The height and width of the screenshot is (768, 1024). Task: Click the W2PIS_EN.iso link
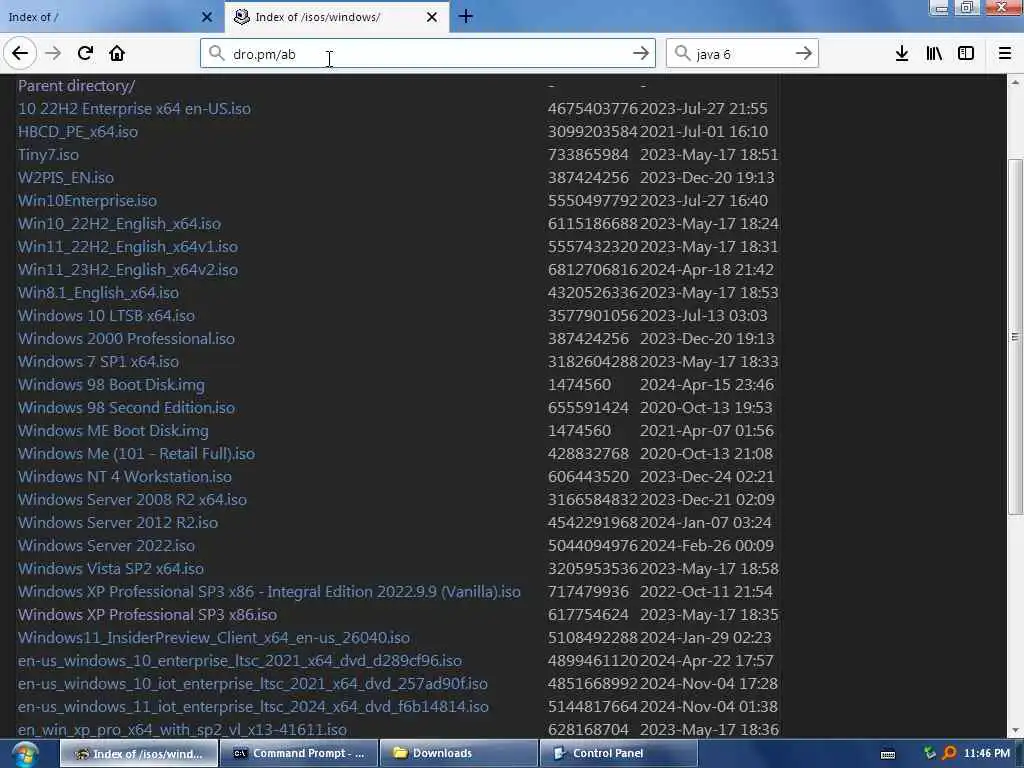pyautogui.click(x=65, y=178)
